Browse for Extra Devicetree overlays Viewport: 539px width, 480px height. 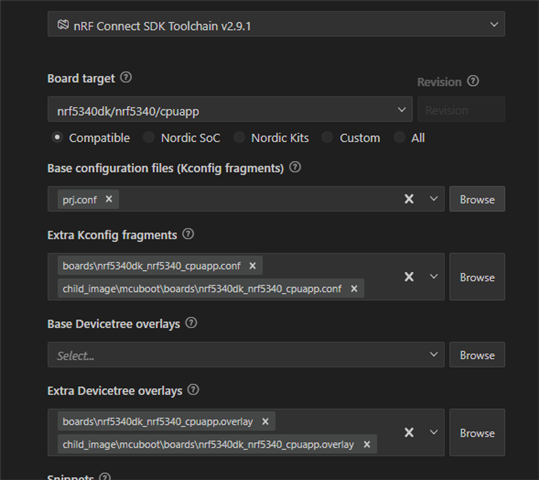[x=477, y=433]
